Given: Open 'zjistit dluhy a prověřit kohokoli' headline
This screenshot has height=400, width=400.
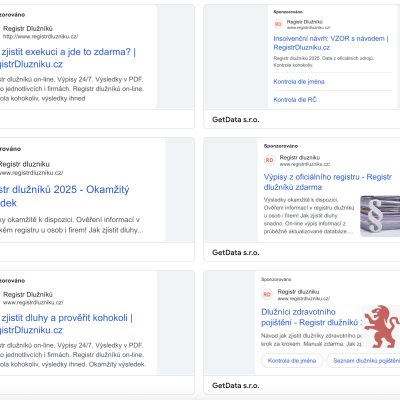Looking at the screenshot, I should coord(66,324).
